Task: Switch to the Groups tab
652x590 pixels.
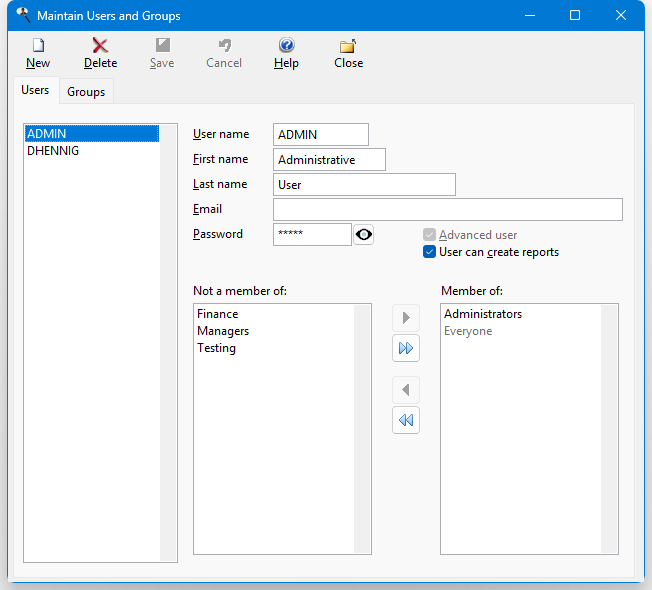Action: pos(86,91)
